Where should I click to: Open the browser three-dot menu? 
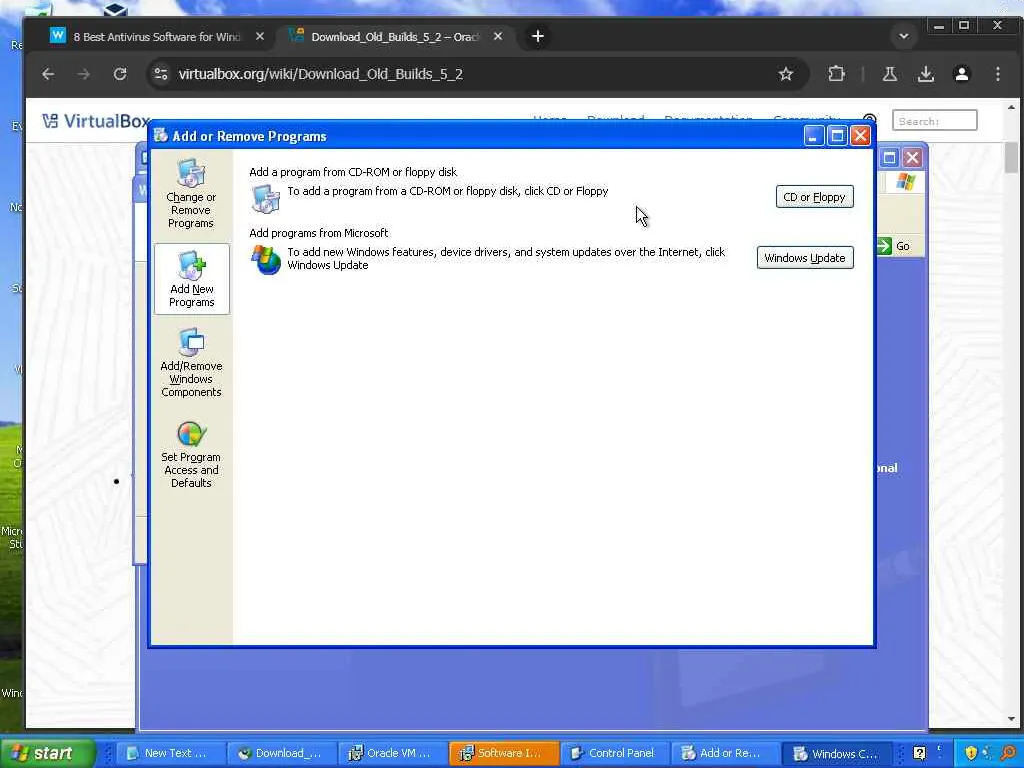(x=997, y=74)
